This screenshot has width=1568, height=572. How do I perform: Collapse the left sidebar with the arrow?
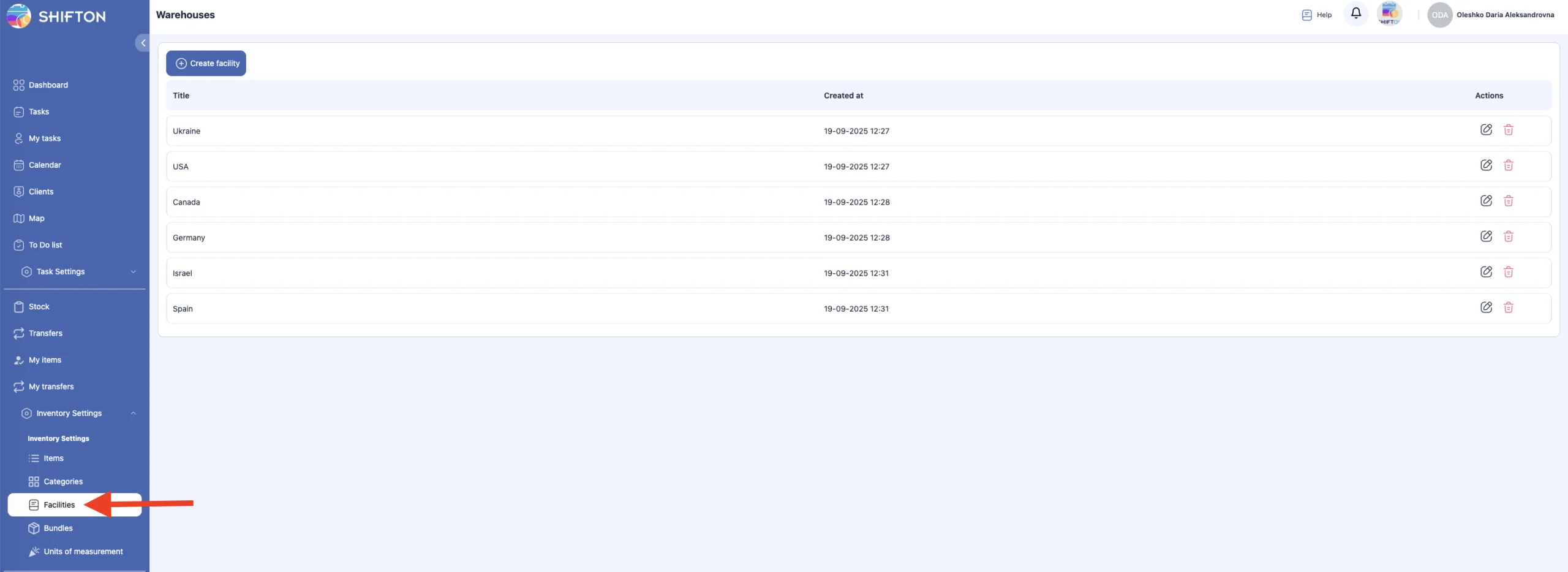(143, 43)
